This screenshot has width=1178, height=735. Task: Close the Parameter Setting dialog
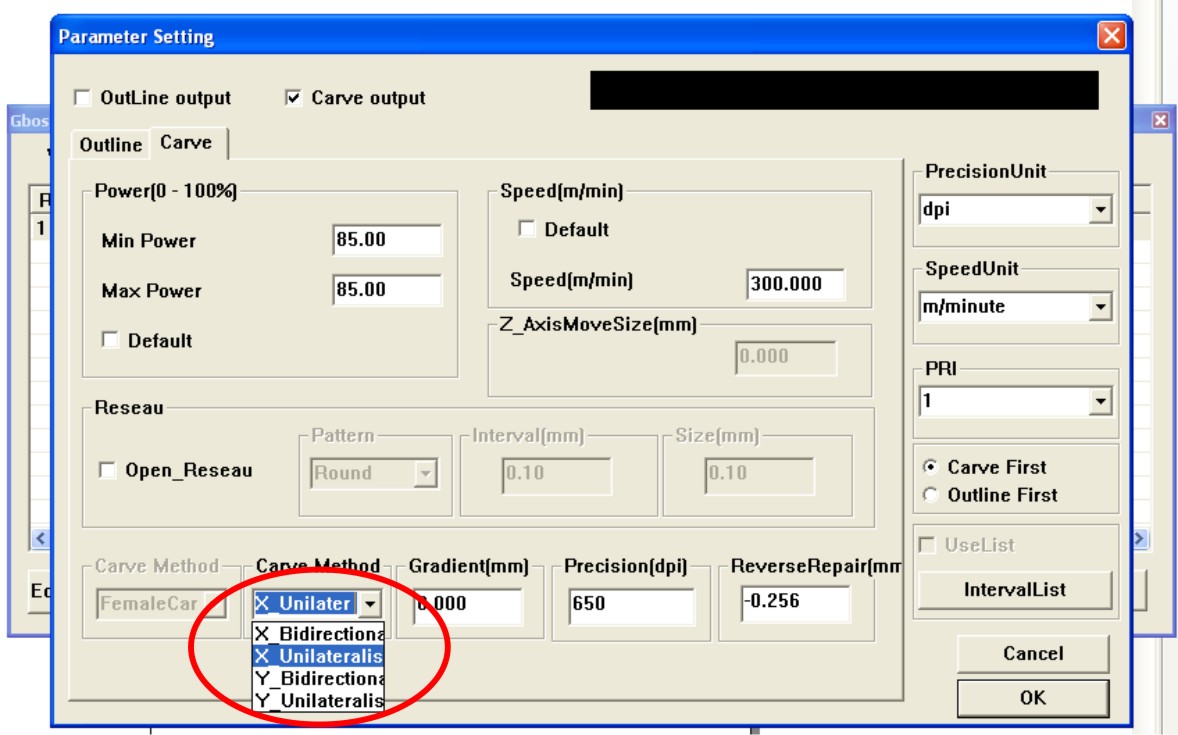pyautogui.click(x=1111, y=38)
